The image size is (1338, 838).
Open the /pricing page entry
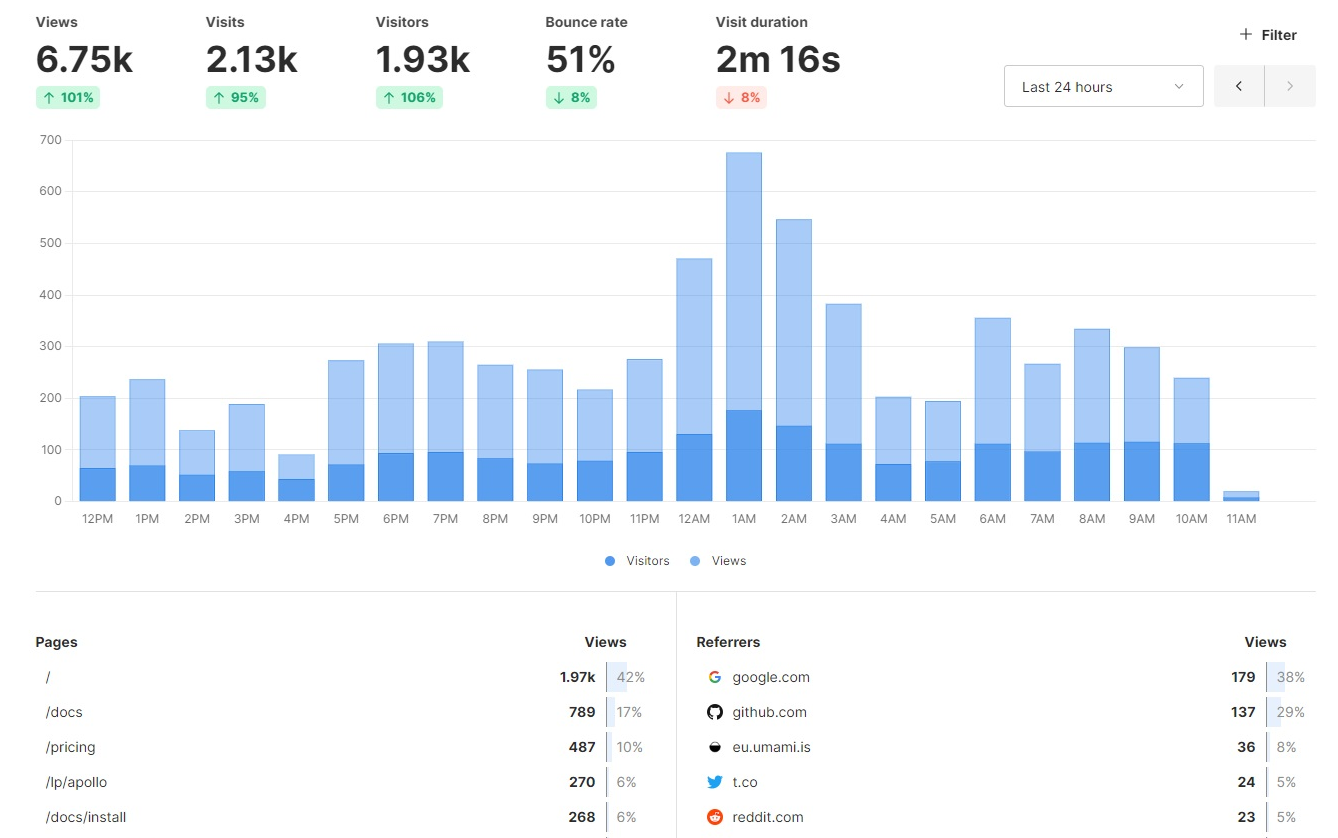(x=70, y=747)
